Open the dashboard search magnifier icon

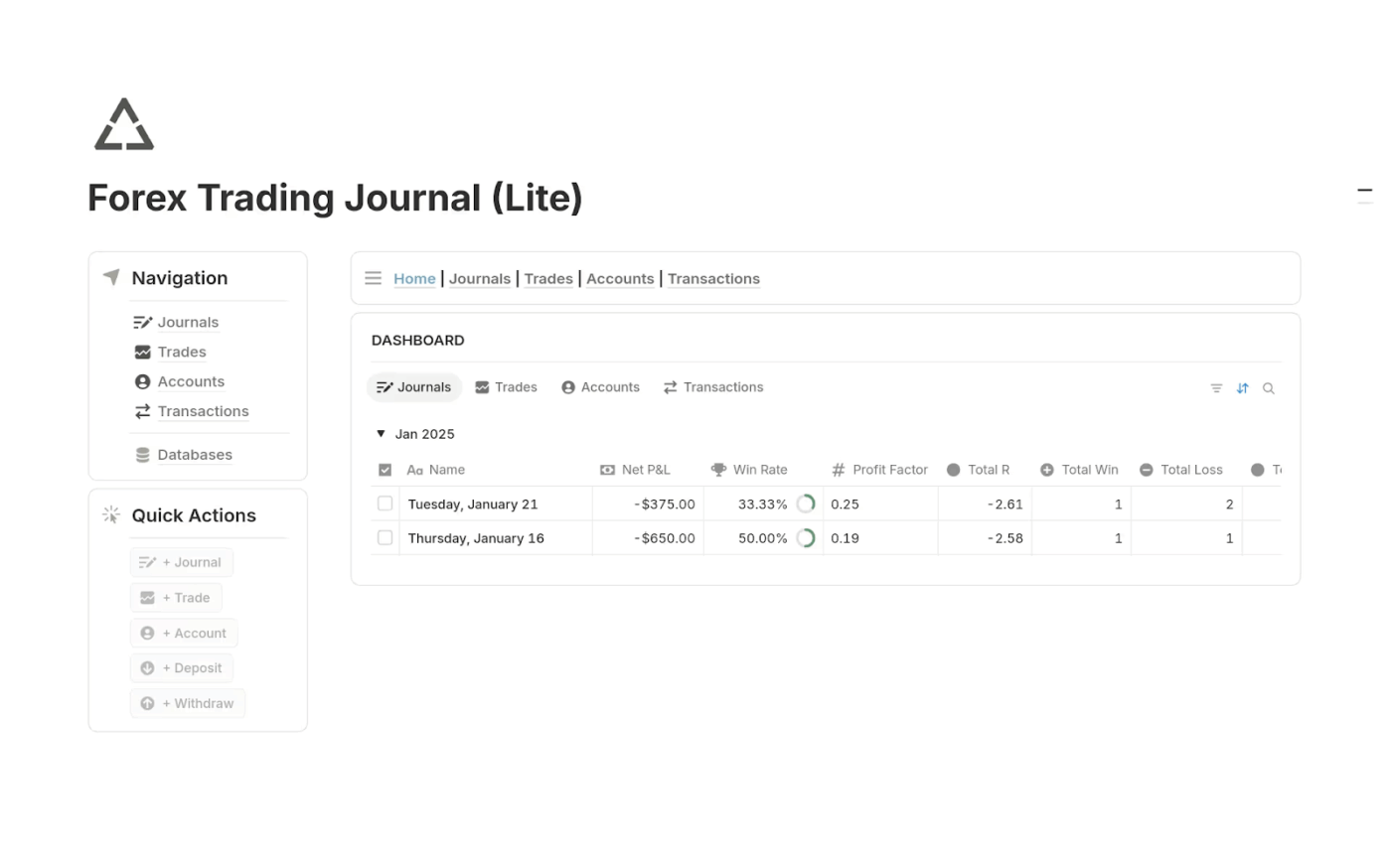(x=1269, y=388)
